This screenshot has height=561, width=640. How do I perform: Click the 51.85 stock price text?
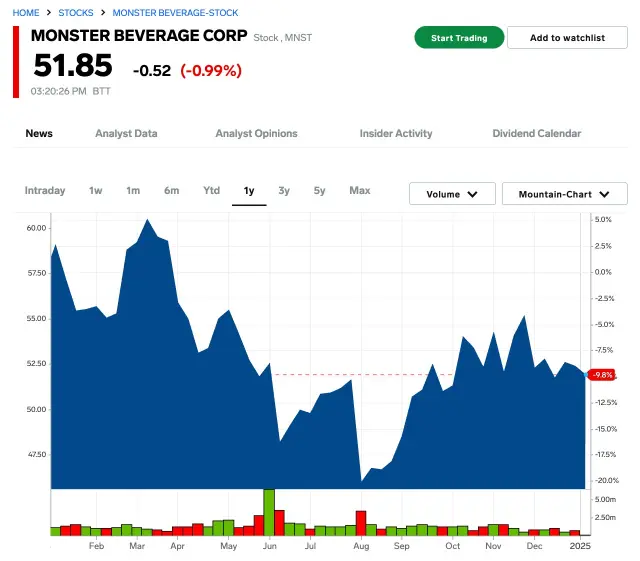pyautogui.click(x=73, y=65)
